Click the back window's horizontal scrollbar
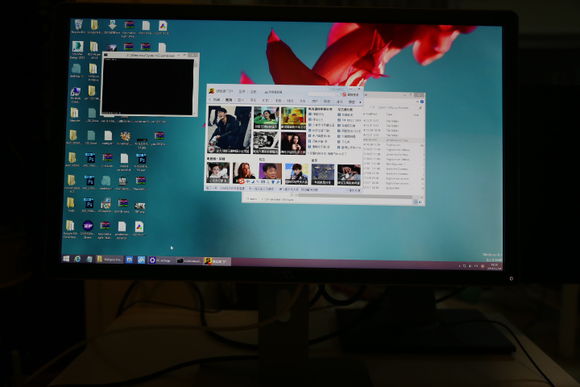This screenshot has height=387, width=580. pos(355,196)
